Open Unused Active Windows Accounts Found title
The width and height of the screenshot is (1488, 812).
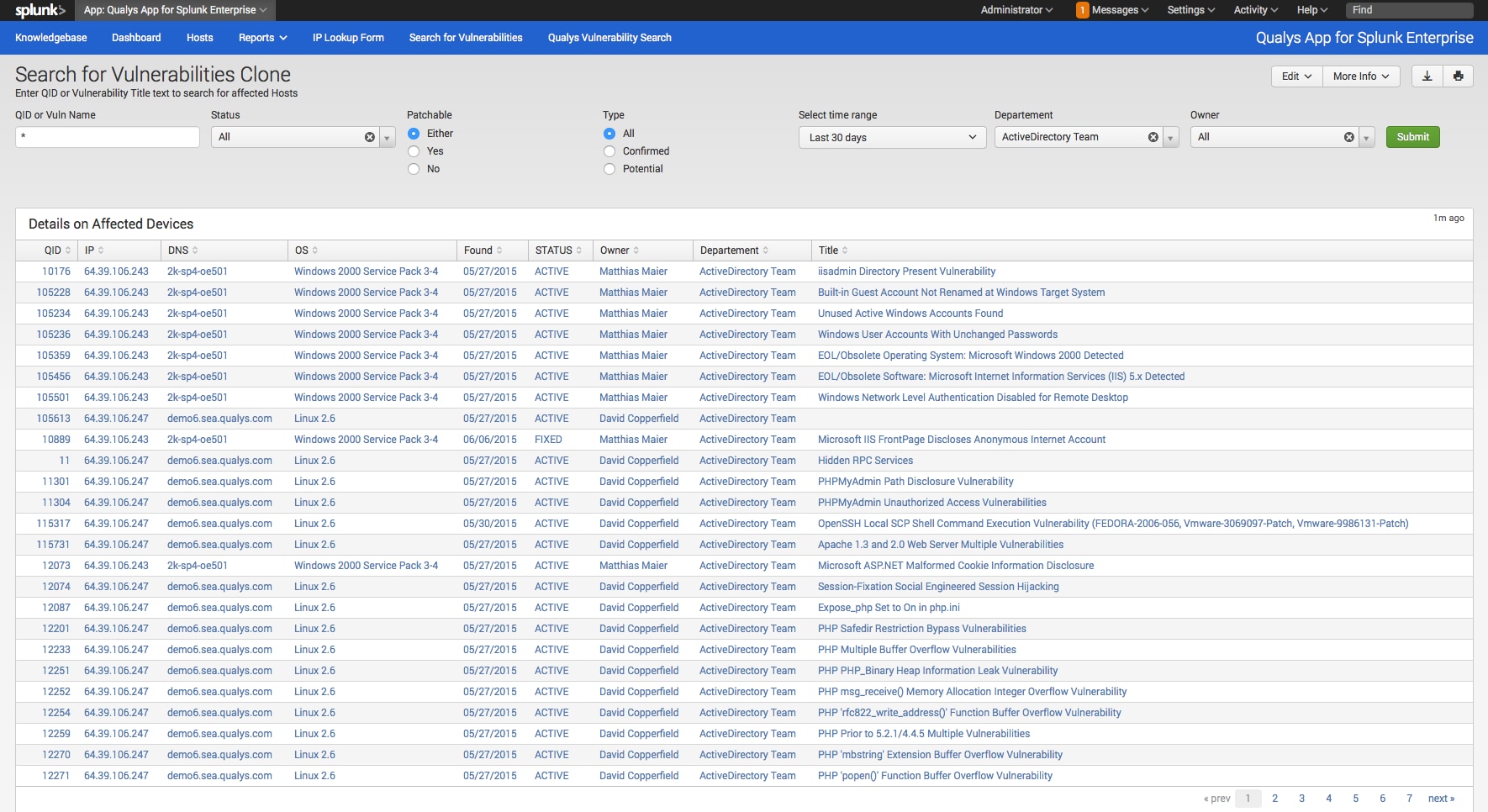pyautogui.click(x=910, y=314)
